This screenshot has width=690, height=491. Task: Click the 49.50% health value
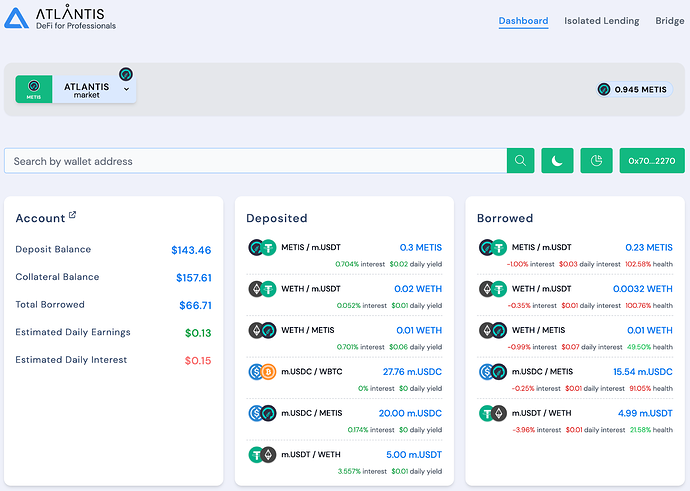click(639, 347)
